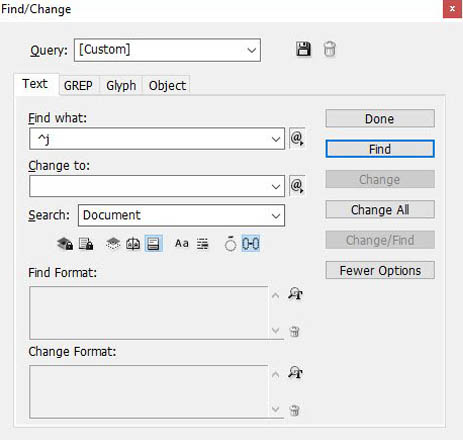This screenshot has height=440, width=463.
Task: Toggle Include Footnotes search option
Action: (x=153, y=244)
